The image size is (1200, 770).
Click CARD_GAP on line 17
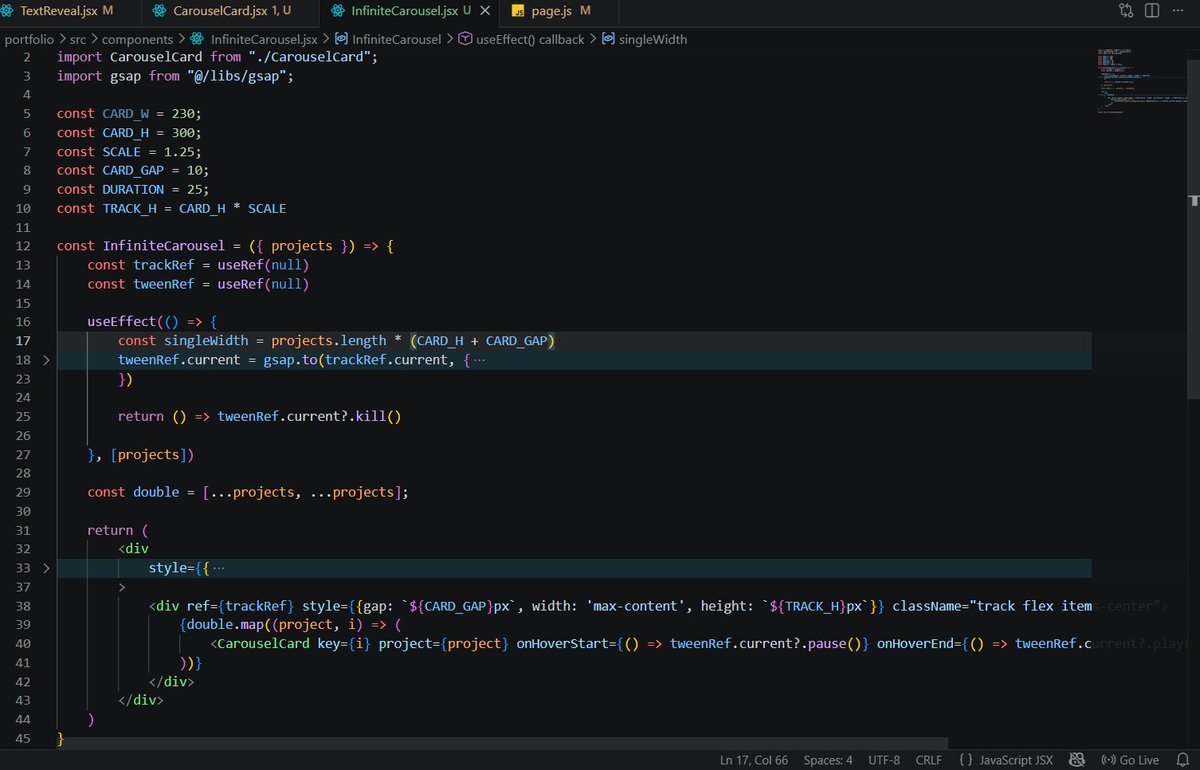tap(516, 341)
